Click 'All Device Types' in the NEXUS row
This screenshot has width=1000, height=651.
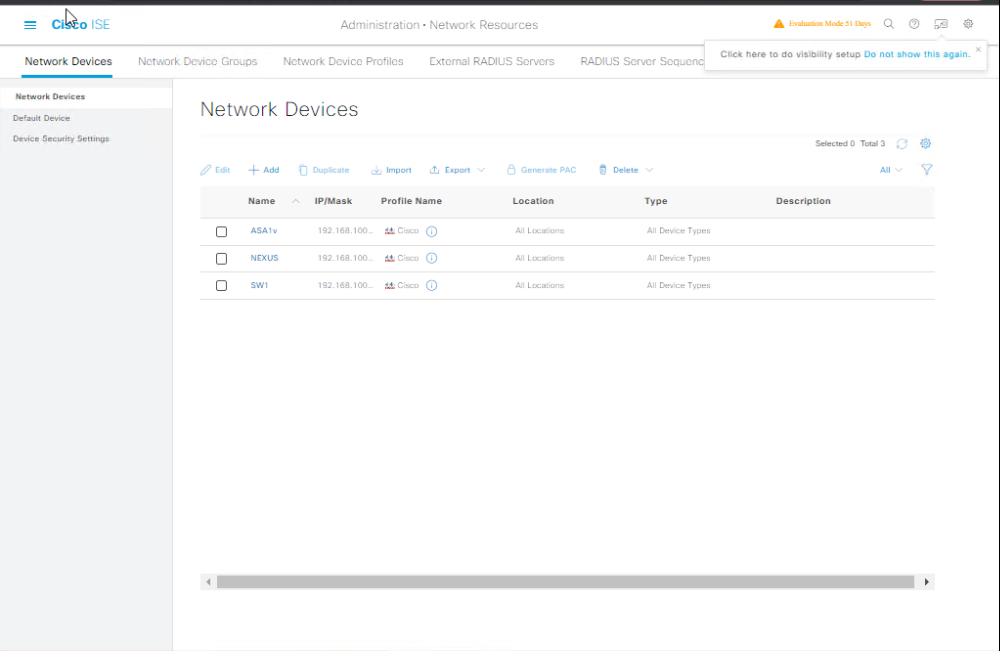click(679, 258)
